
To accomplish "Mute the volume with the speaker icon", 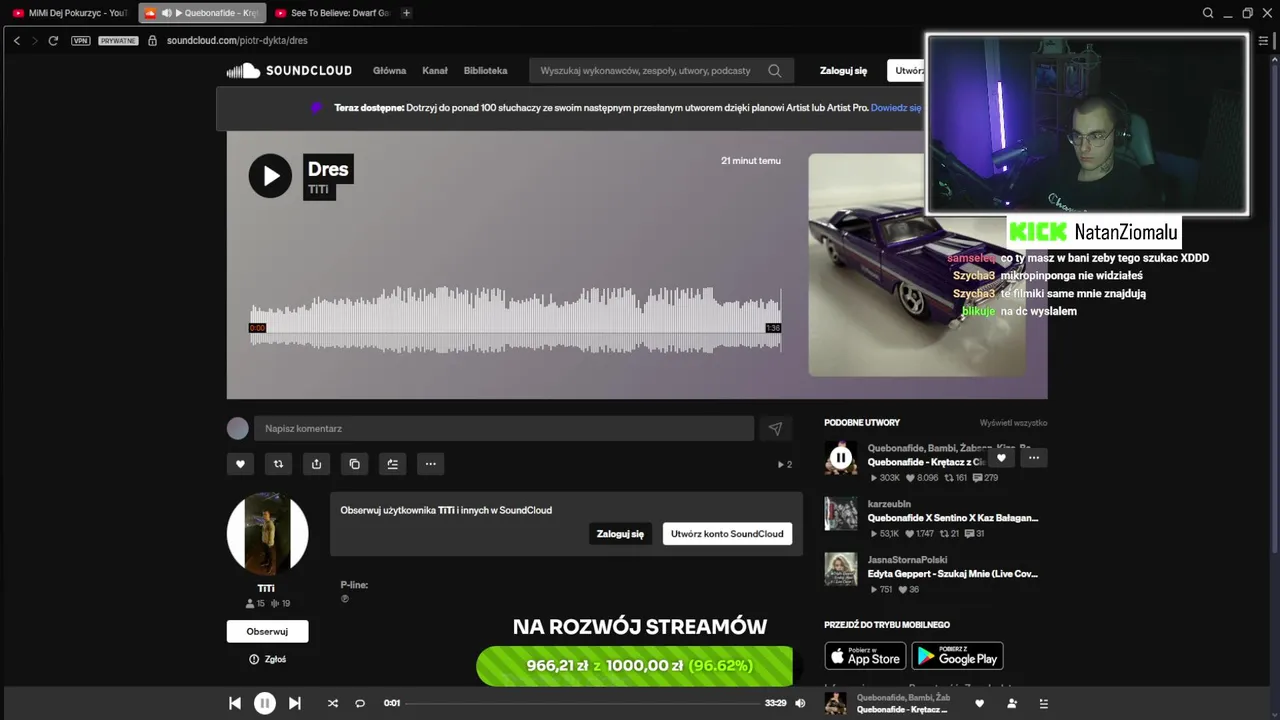I will (x=800, y=703).
